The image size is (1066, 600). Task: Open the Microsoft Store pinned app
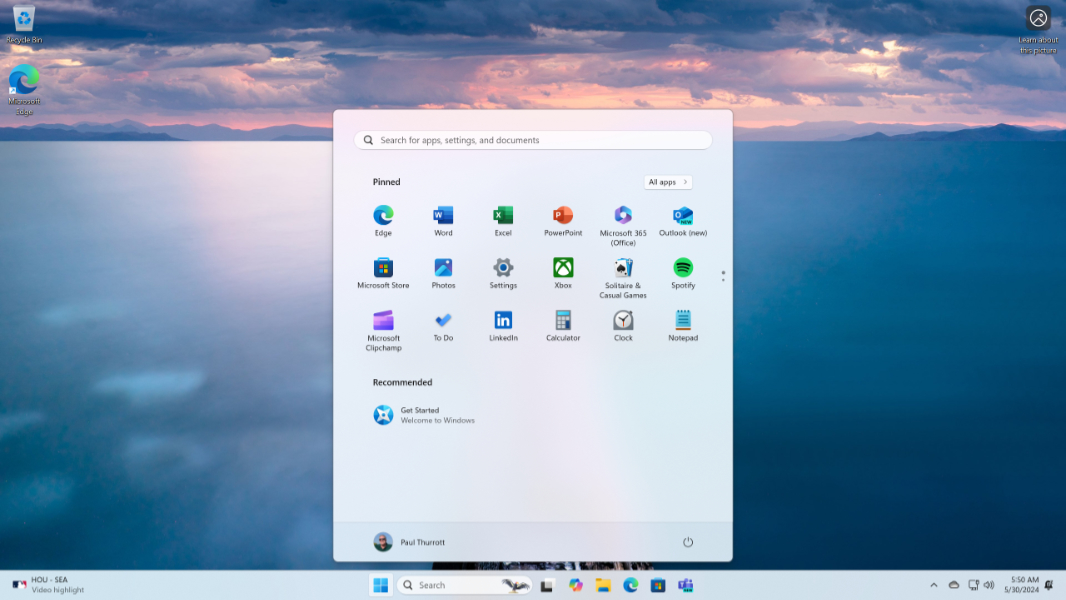coord(383,268)
